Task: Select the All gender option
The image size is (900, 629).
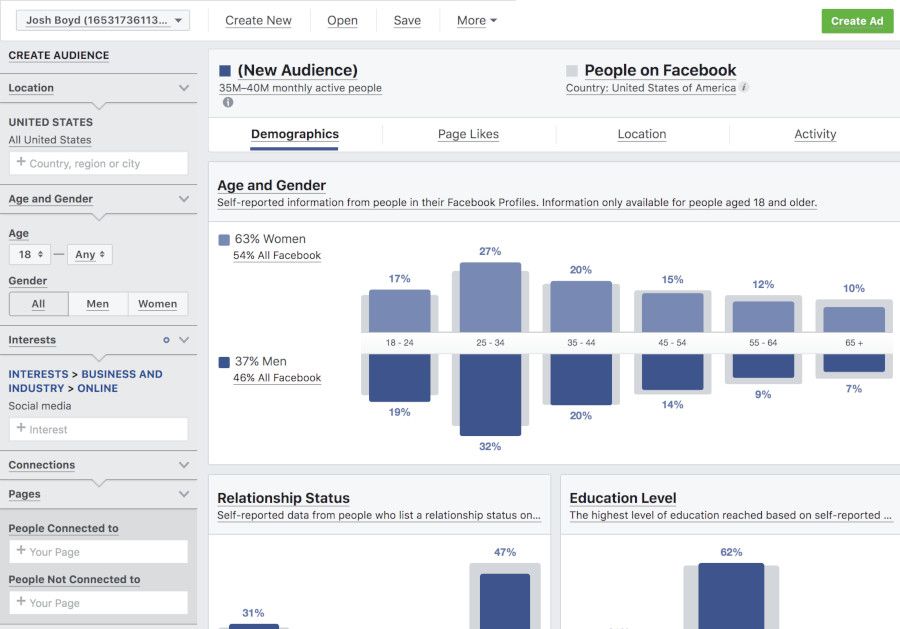Action: pos(38,304)
